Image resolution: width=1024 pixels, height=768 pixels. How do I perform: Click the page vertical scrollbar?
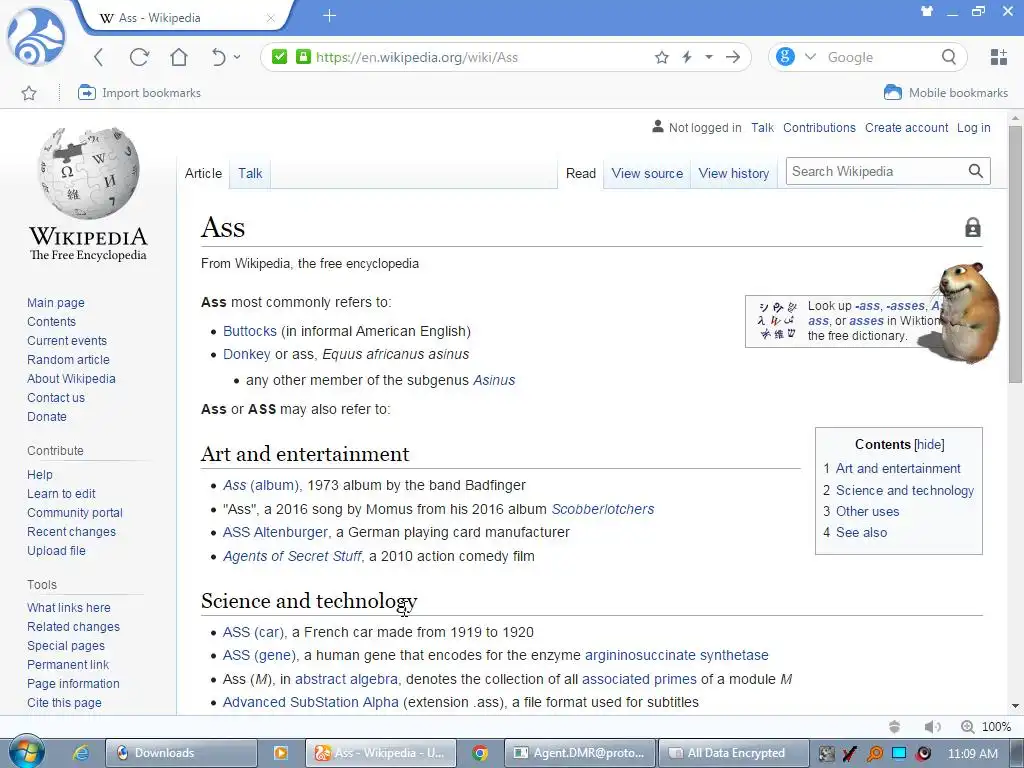point(1015,255)
